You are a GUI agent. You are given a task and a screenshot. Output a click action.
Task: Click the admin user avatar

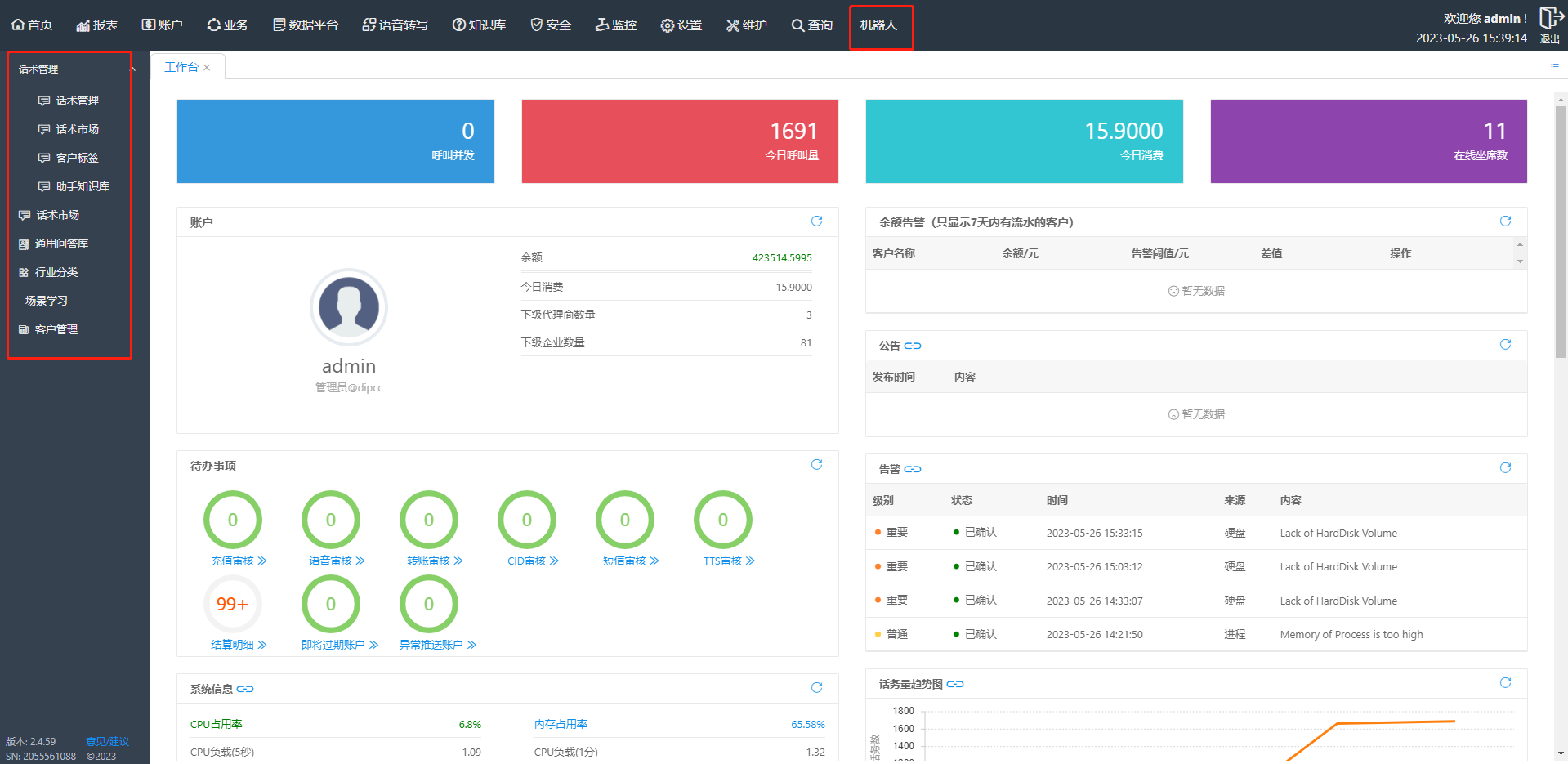[x=349, y=307]
